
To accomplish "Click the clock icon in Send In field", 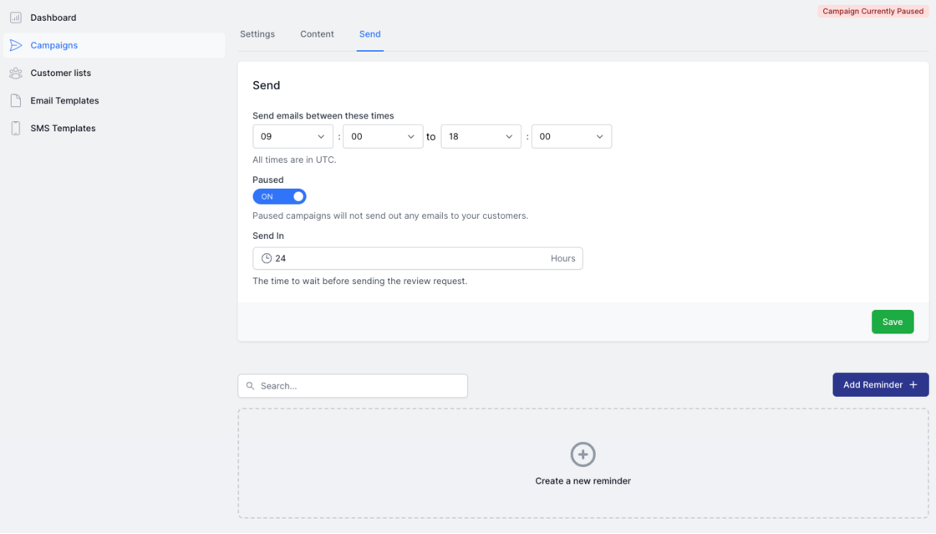I will (267, 258).
